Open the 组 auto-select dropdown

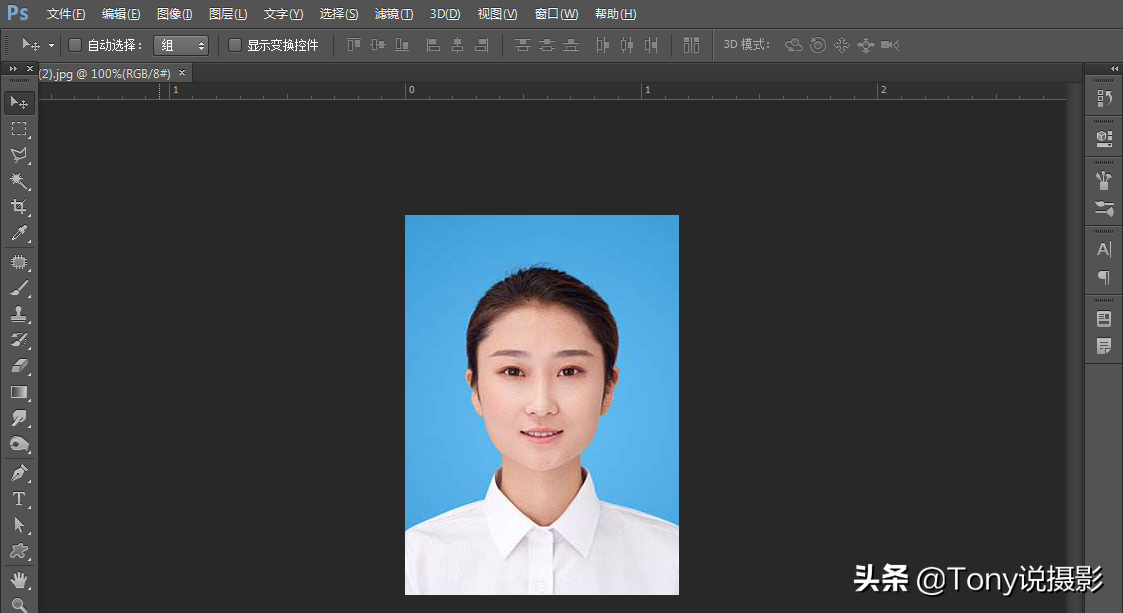[180, 45]
